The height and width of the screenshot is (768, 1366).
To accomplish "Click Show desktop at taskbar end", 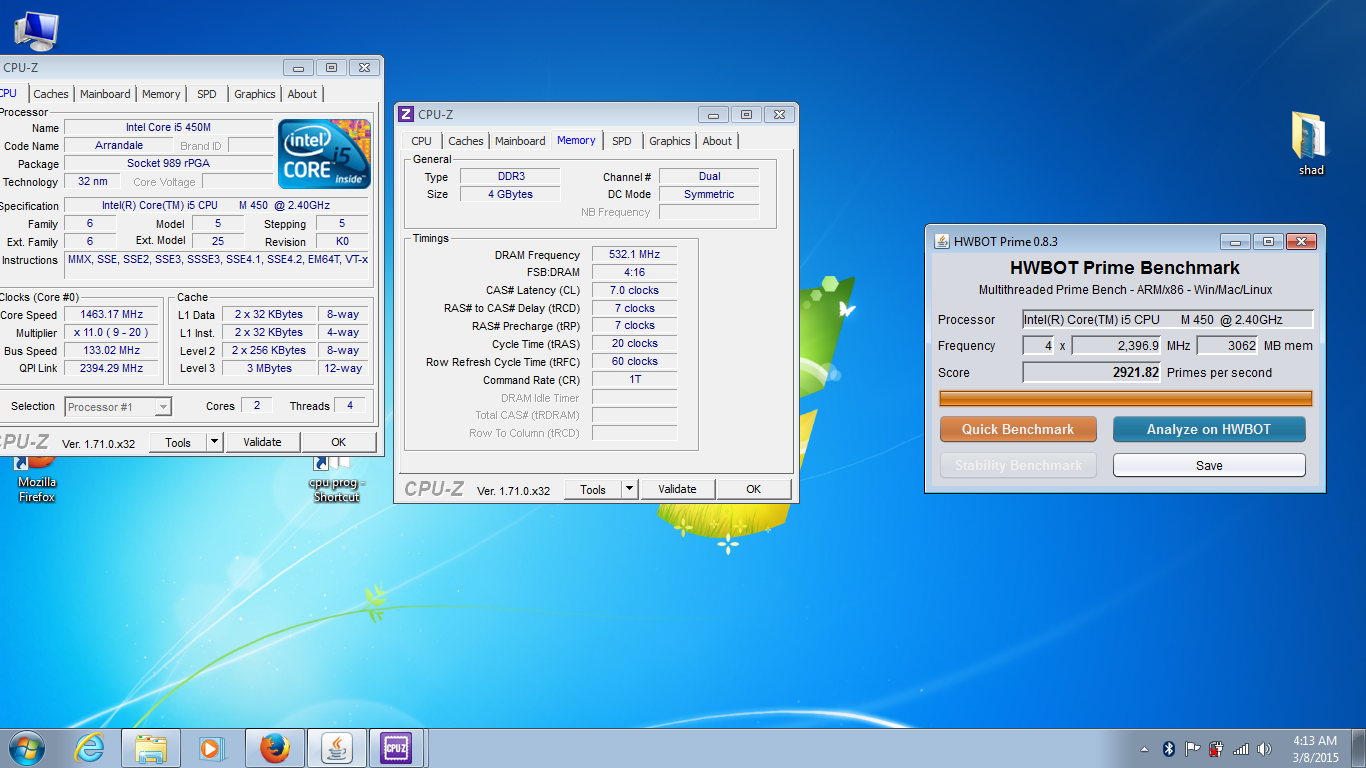I will click(1359, 749).
